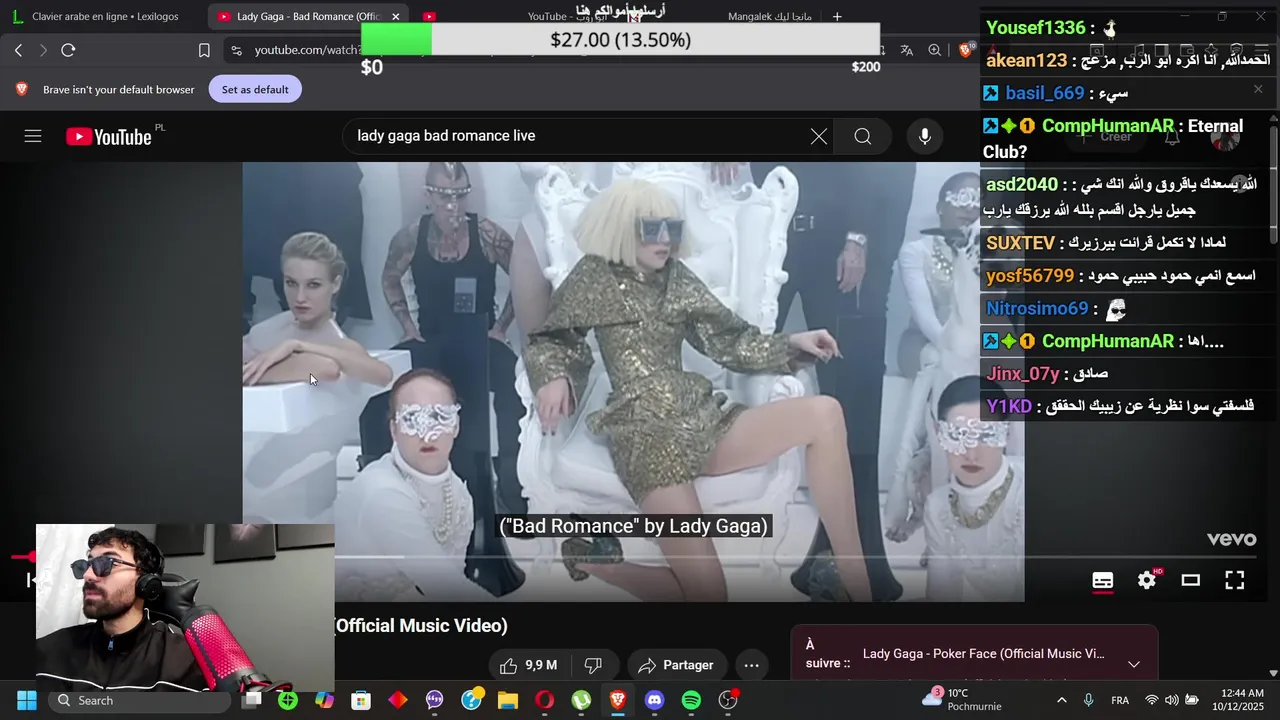Image resolution: width=1280 pixels, height=720 pixels.
Task: Dislike the video with thumbs down
Action: (x=593, y=665)
